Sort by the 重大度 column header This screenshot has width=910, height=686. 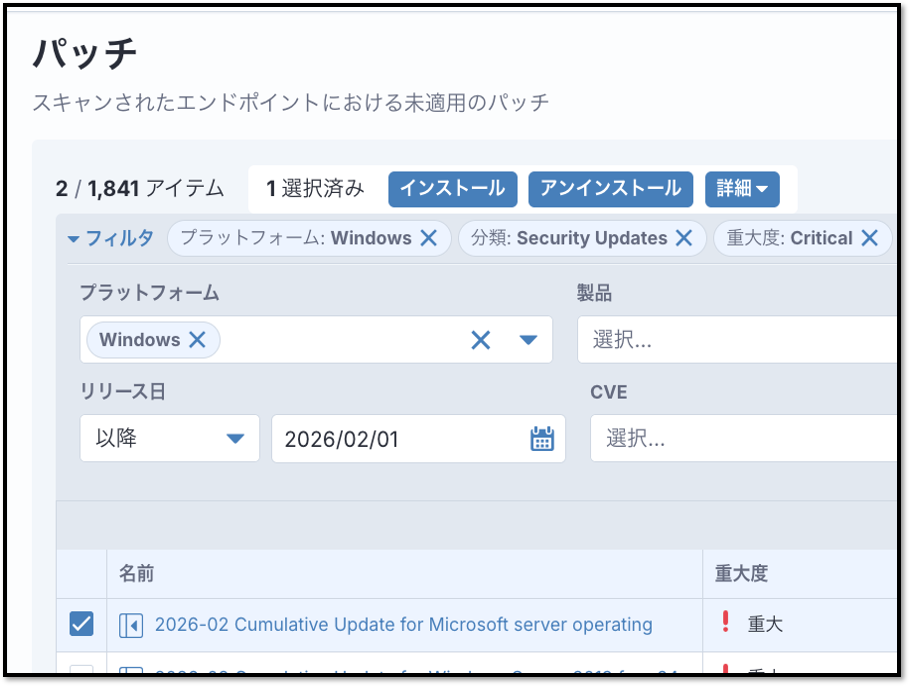click(741, 573)
